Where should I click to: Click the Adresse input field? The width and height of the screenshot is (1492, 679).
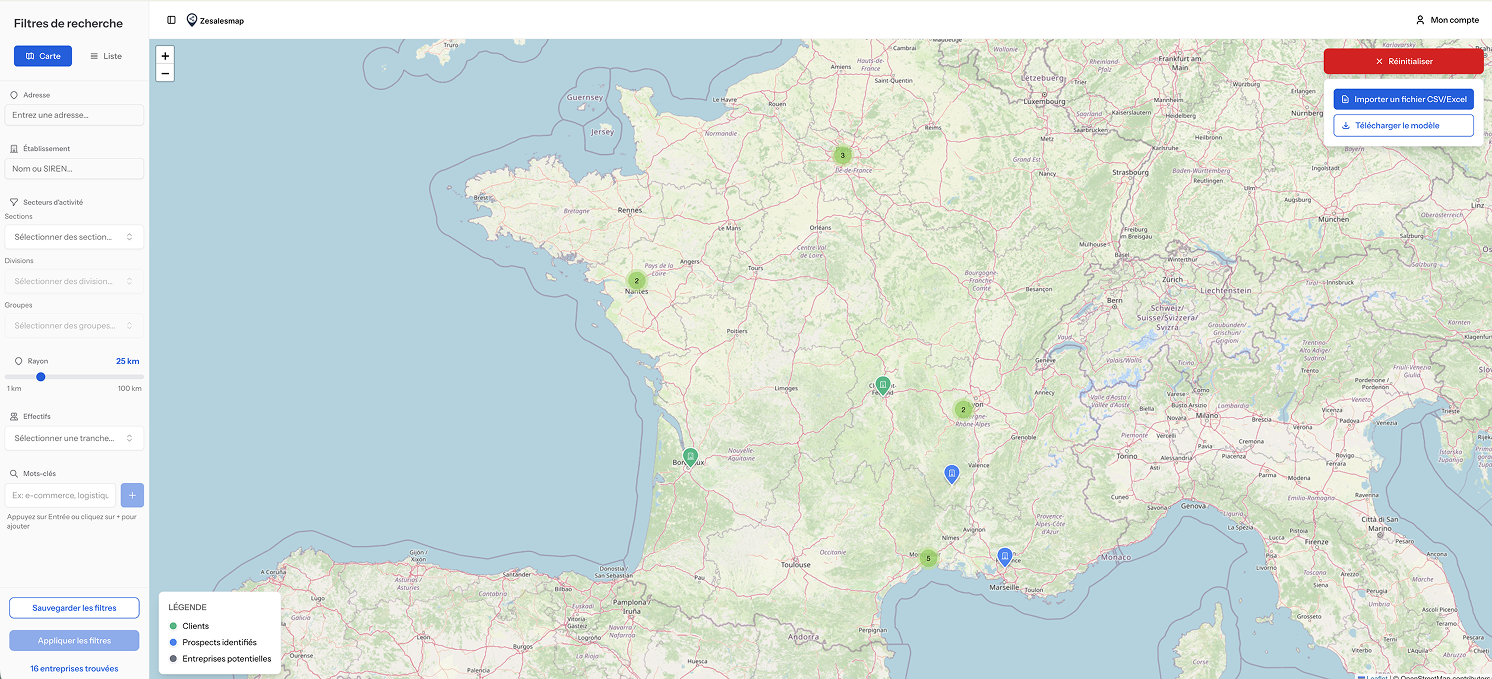(x=74, y=115)
